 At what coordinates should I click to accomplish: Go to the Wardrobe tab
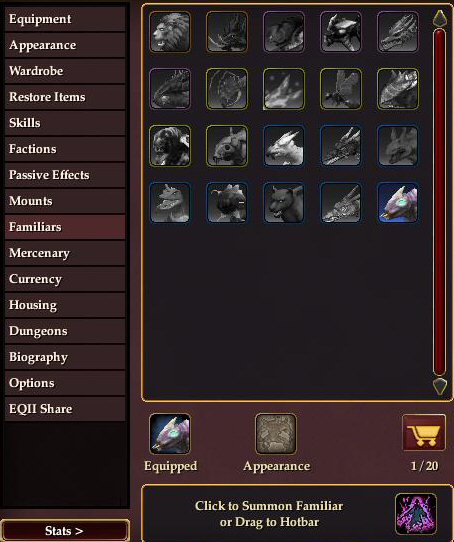(65, 71)
